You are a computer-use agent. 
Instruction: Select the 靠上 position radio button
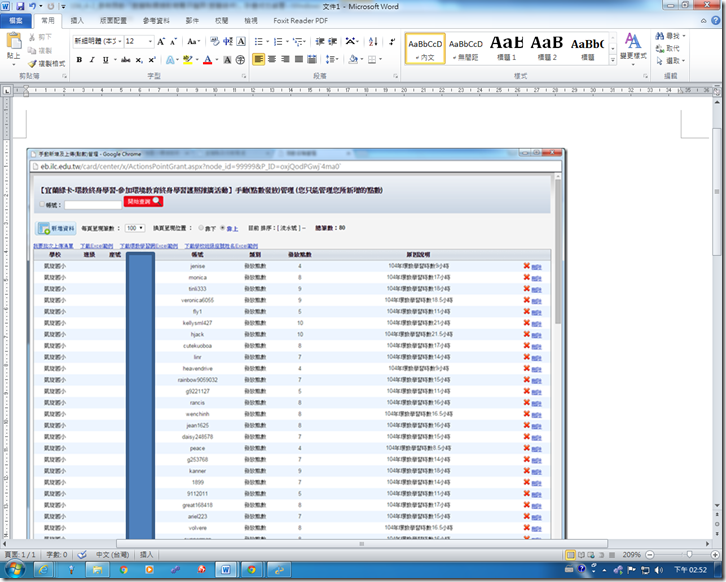[222, 228]
